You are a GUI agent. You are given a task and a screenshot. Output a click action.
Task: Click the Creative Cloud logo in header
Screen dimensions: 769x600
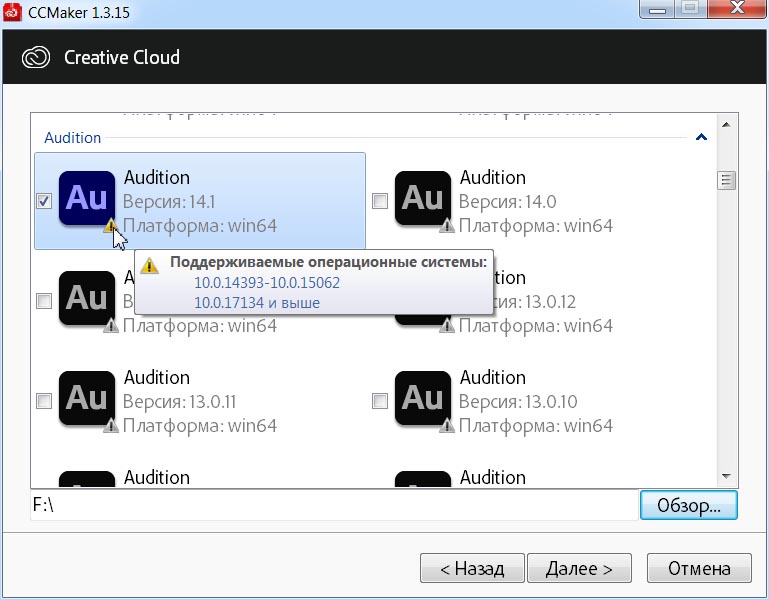pos(36,57)
